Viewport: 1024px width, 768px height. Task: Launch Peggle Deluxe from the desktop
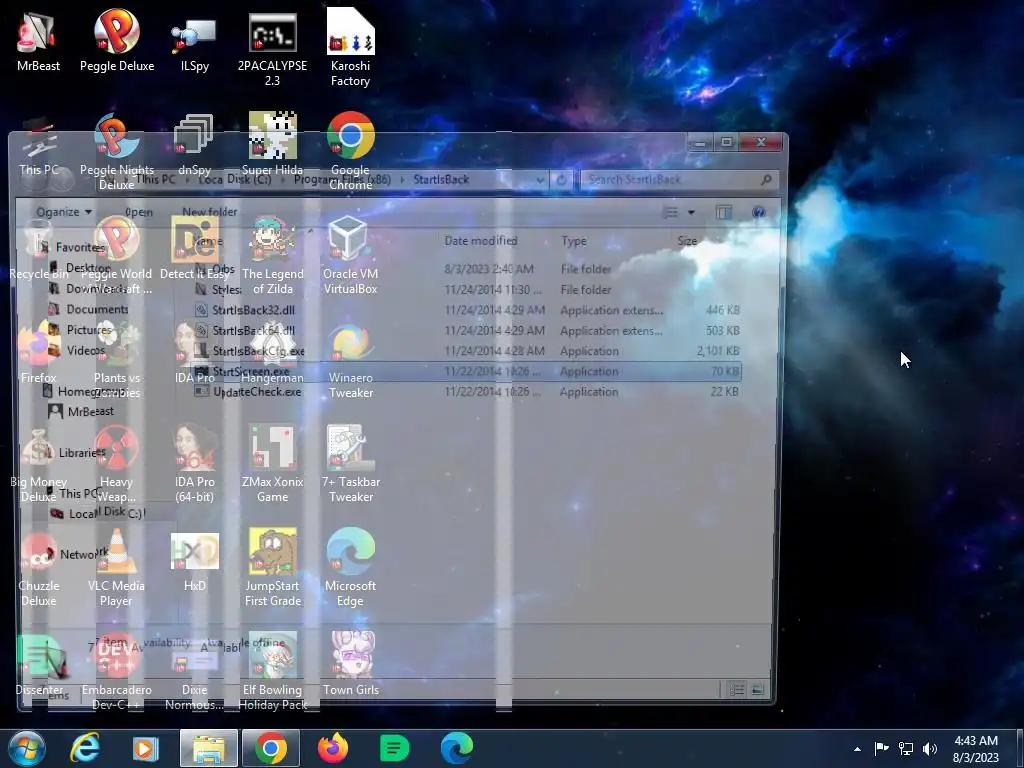coord(117,40)
